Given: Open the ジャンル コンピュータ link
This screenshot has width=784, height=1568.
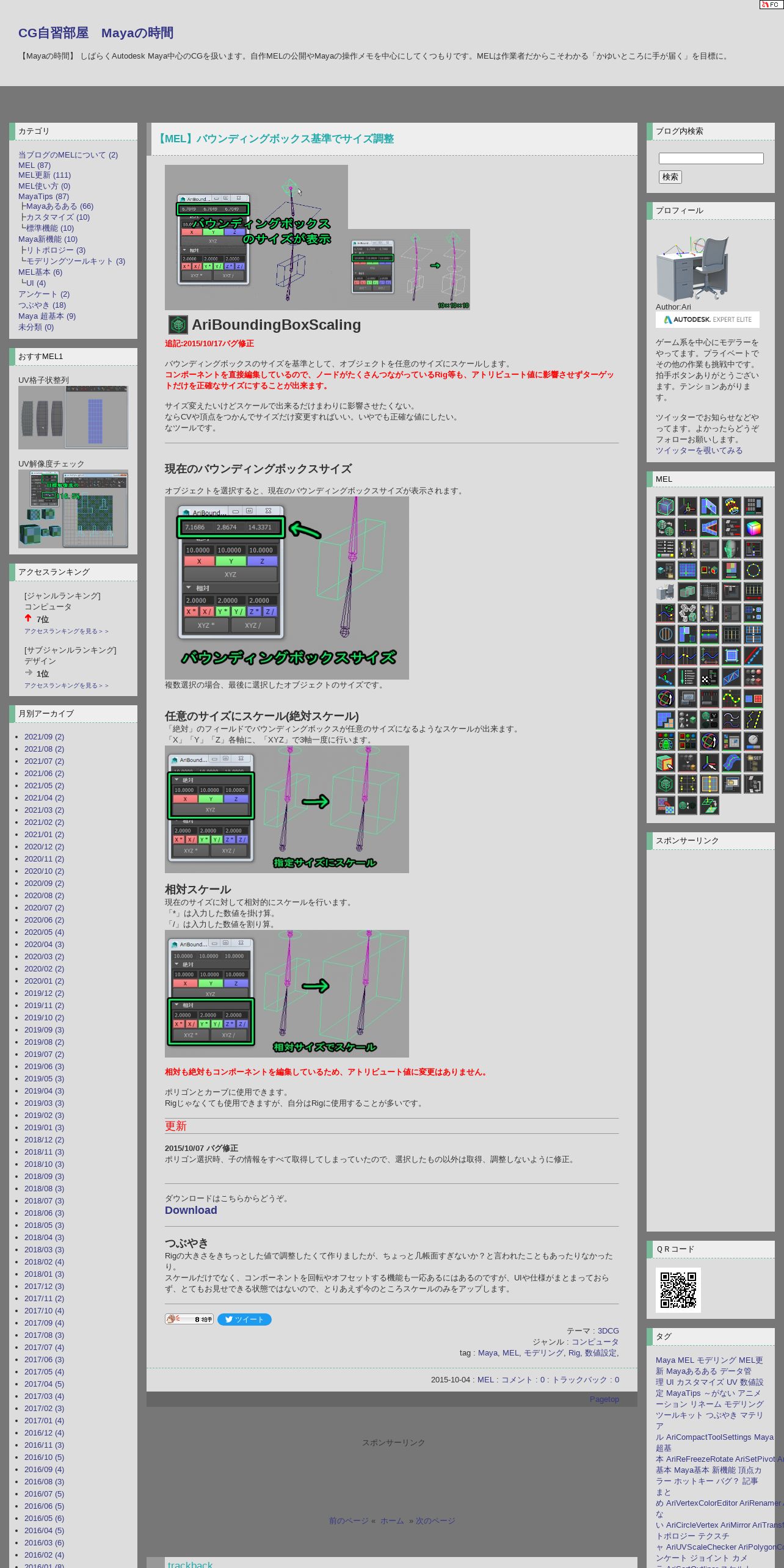Looking at the screenshot, I should (595, 1341).
